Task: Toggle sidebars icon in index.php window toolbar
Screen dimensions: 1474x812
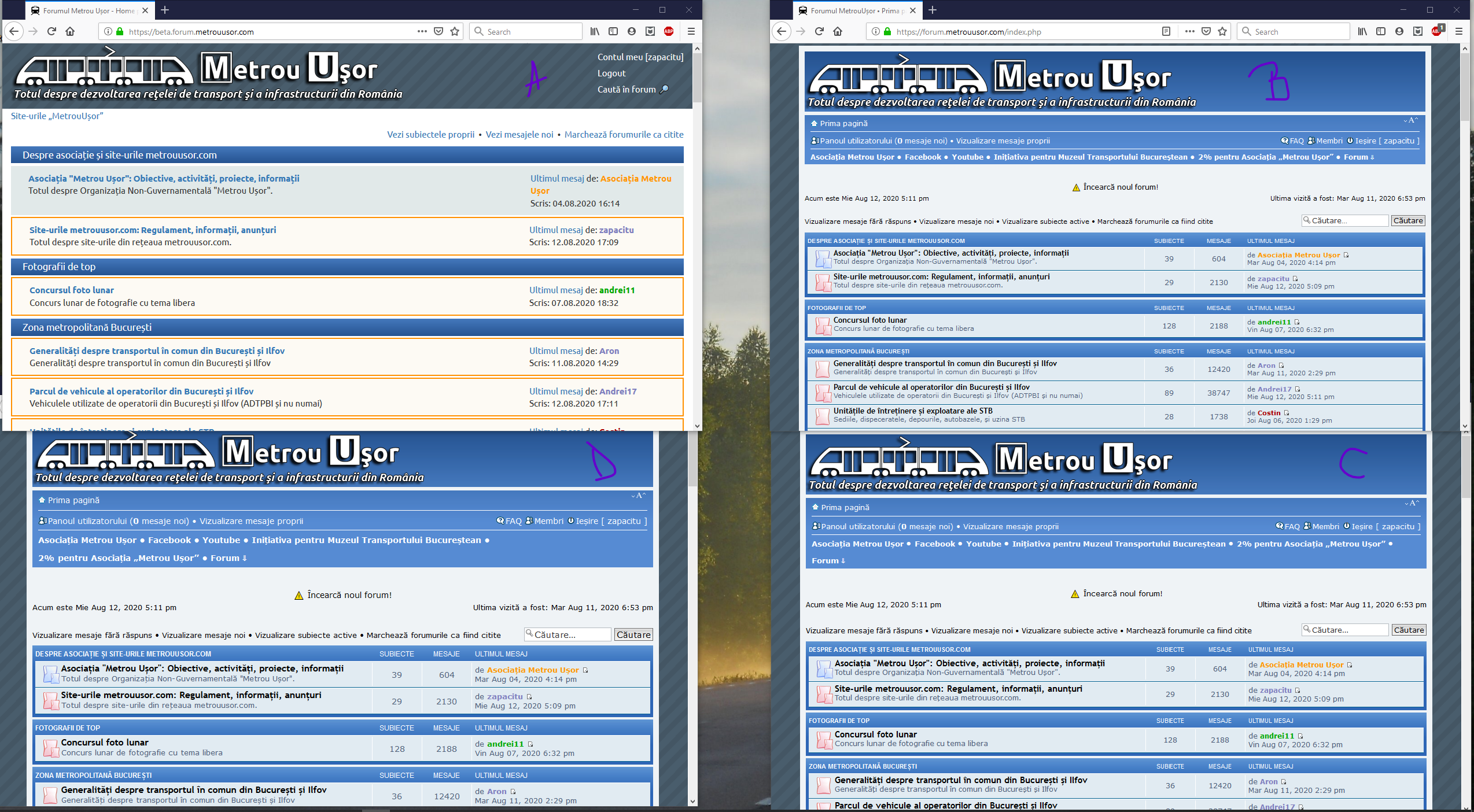Action: click(x=1381, y=31)
